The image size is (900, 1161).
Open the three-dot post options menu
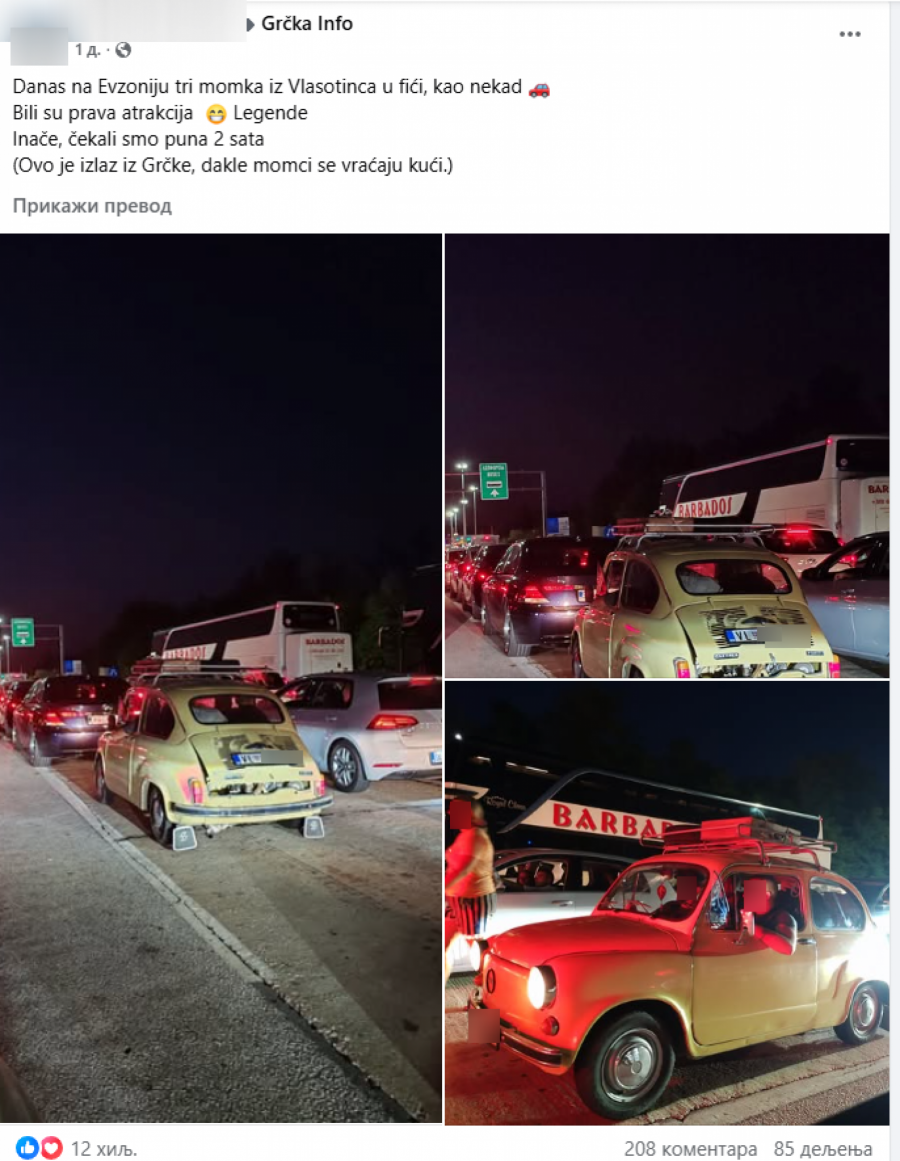(x=850, y=34)
